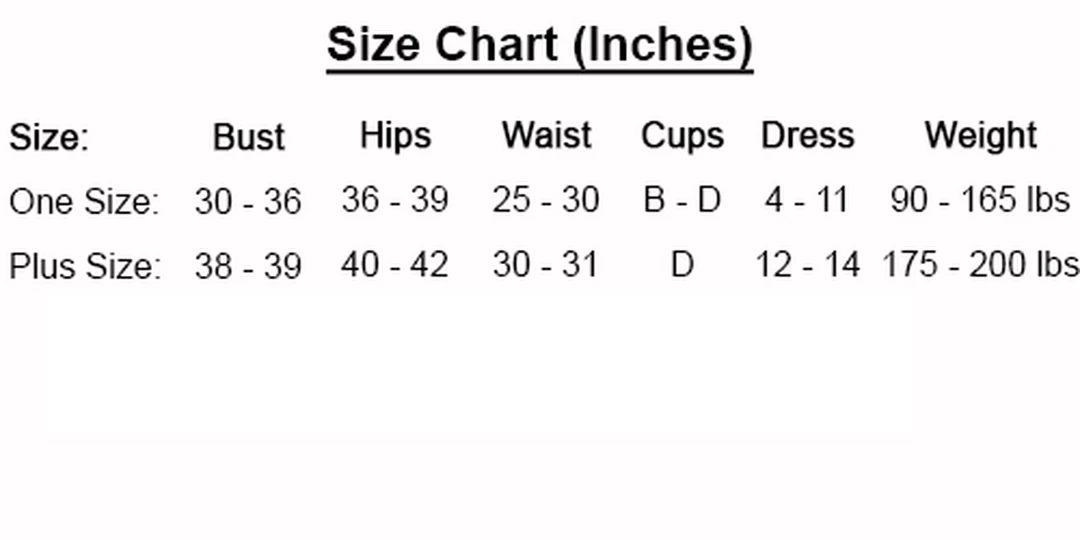
Task: Click the Weight column header
Action: 980,136
